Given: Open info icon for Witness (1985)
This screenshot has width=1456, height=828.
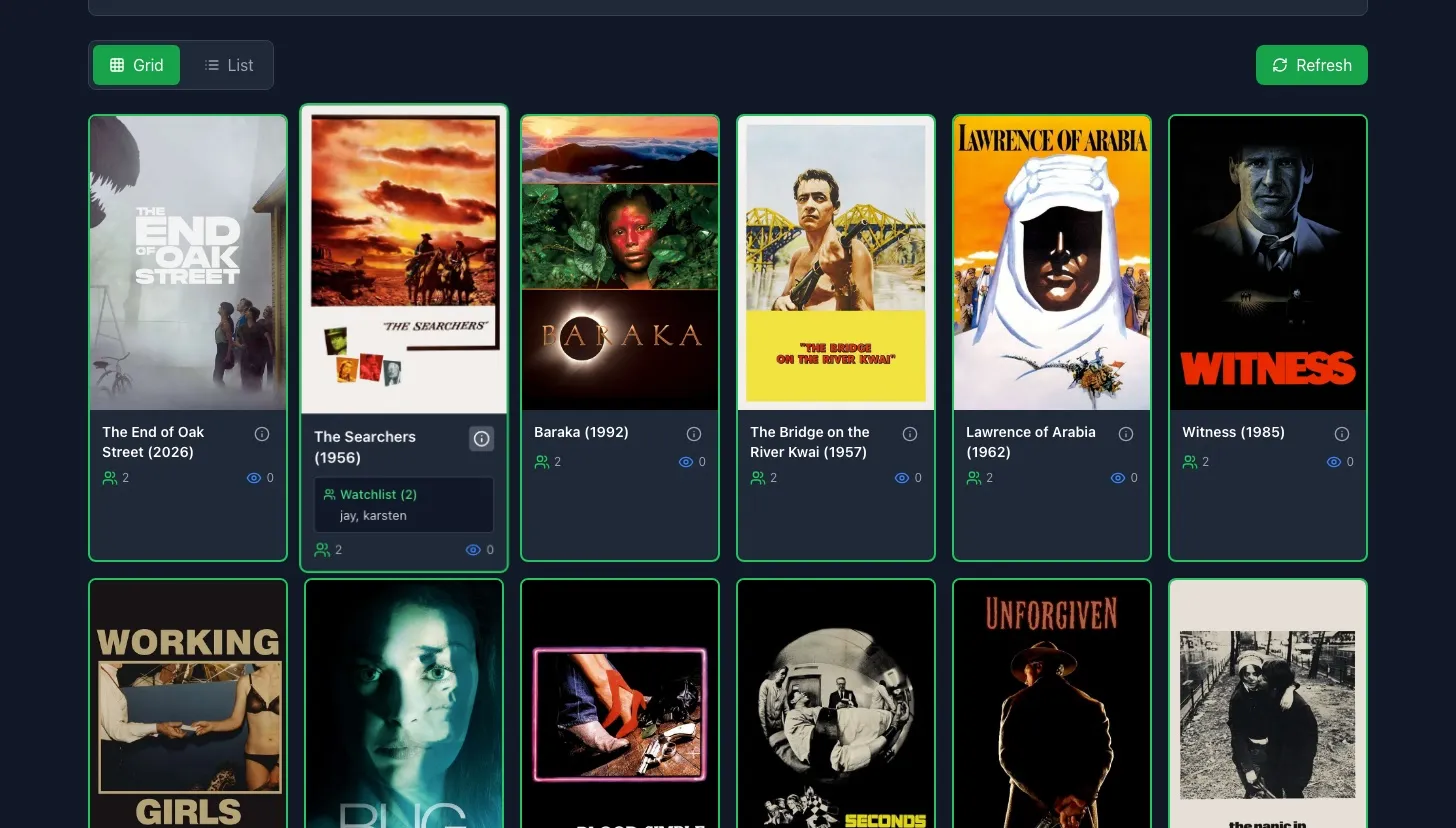Looking at the screenshot, I should (1342, 434).
